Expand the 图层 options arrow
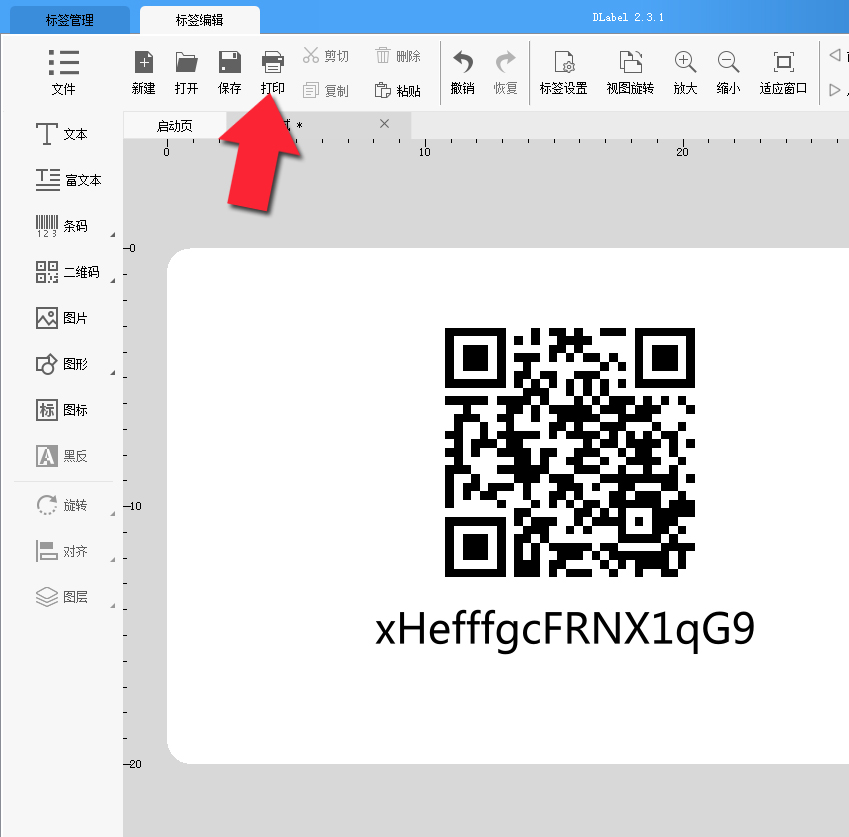The width and height of the screenshot is (849, 837). point(113,605)
